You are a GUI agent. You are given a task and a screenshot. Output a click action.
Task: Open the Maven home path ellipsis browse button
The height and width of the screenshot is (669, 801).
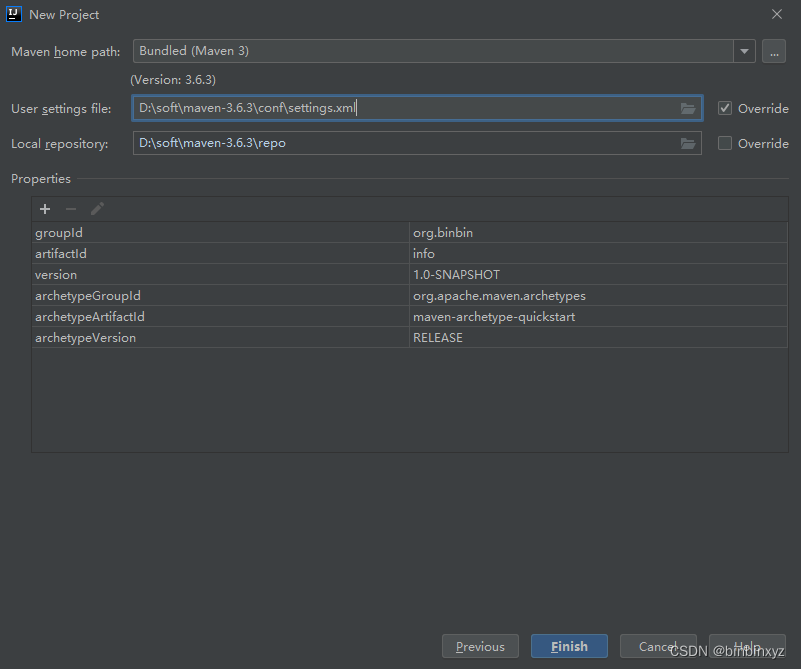click(774, 51)
